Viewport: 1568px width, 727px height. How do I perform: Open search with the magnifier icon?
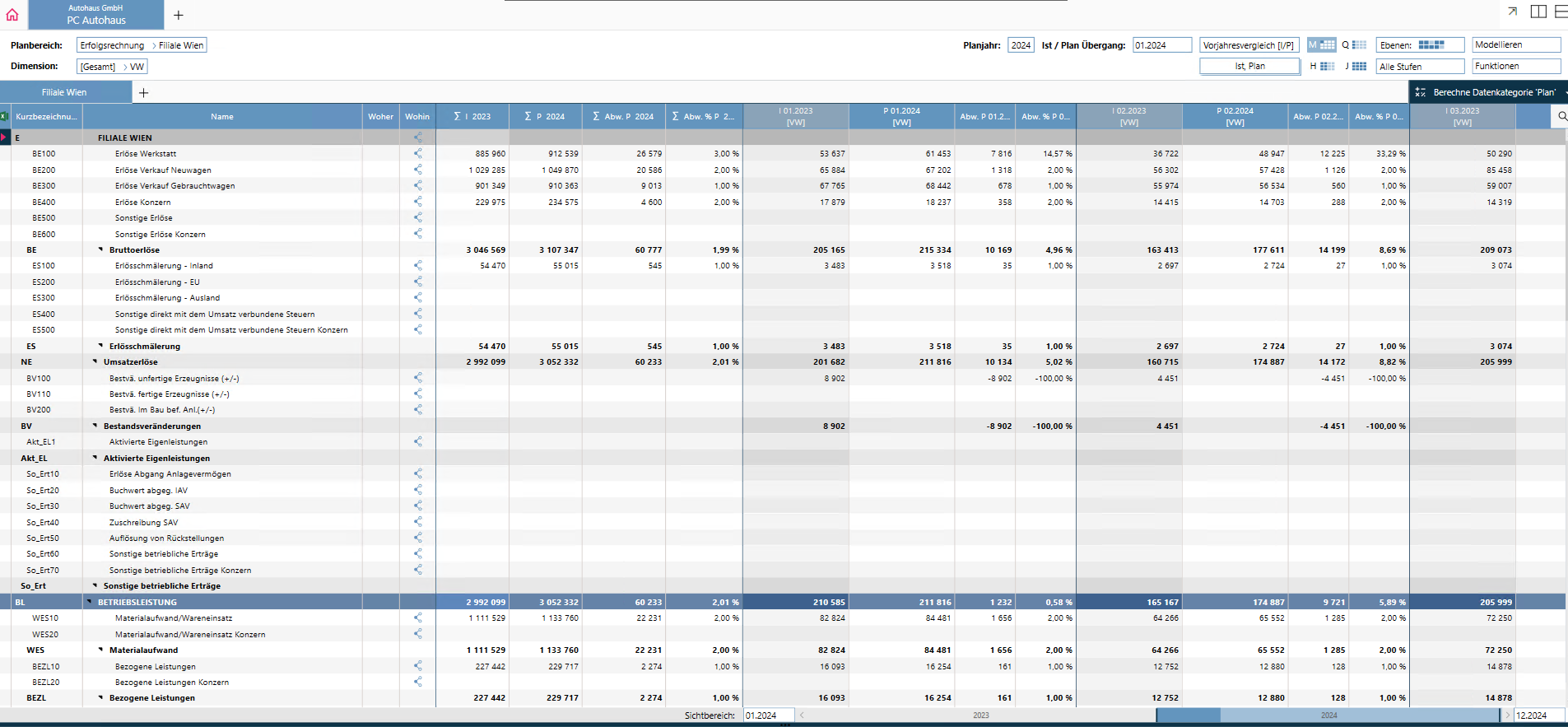click(1561, 116)
